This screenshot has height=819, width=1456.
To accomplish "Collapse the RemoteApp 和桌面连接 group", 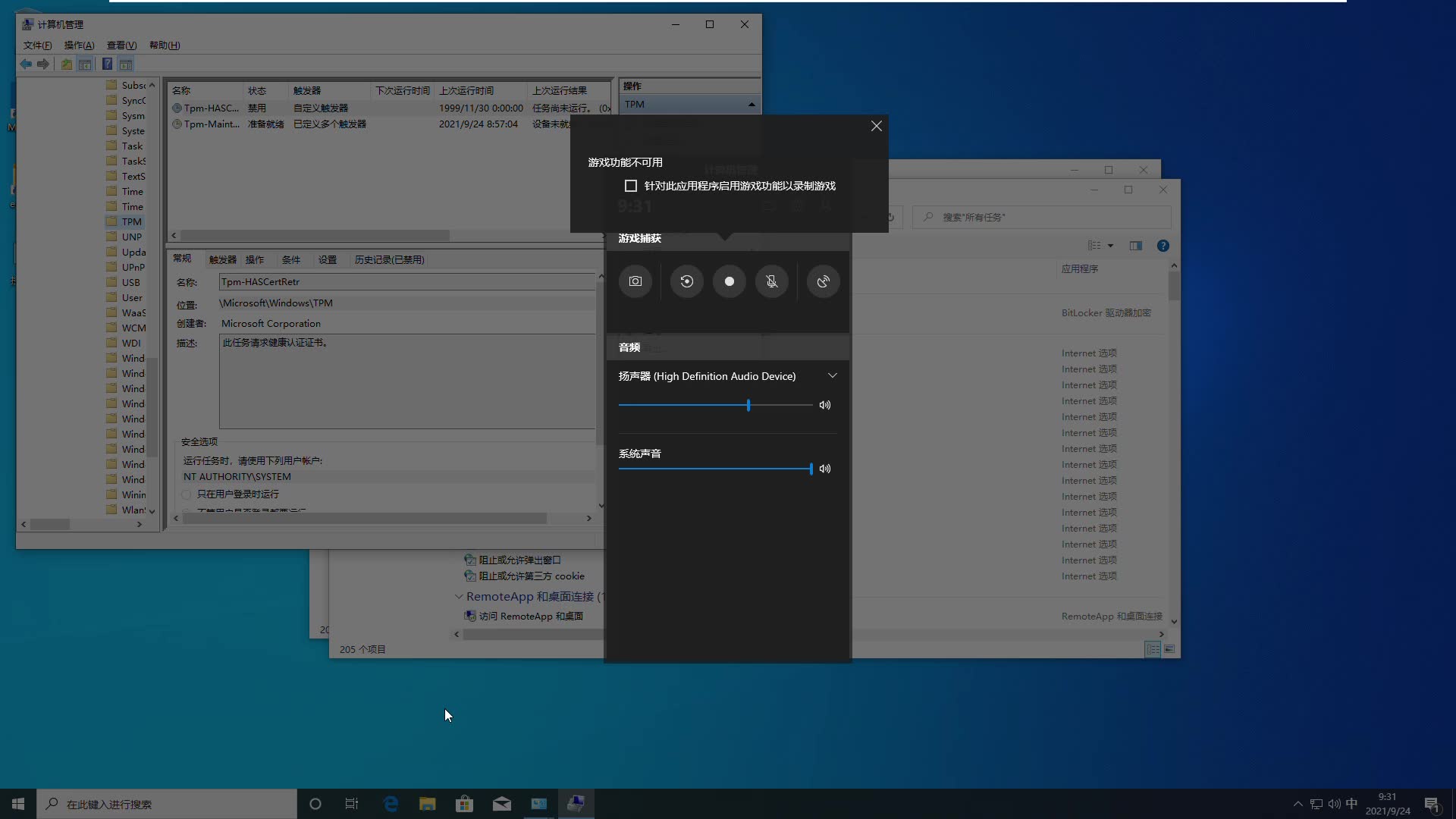I will pyautogui.click(x=459, y=597).
